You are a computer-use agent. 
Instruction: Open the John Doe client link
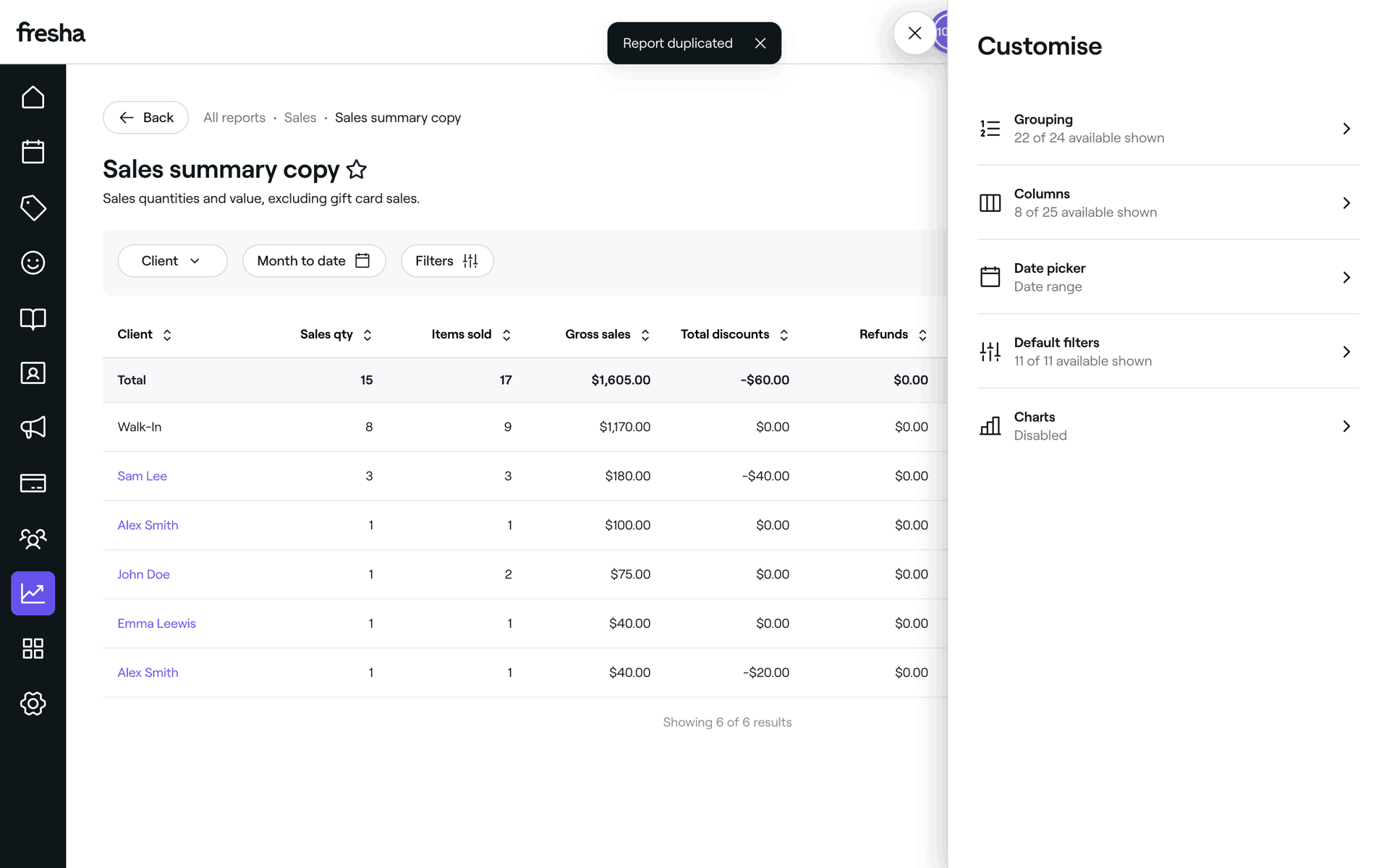pyautogui.click(x=143, y=574)
